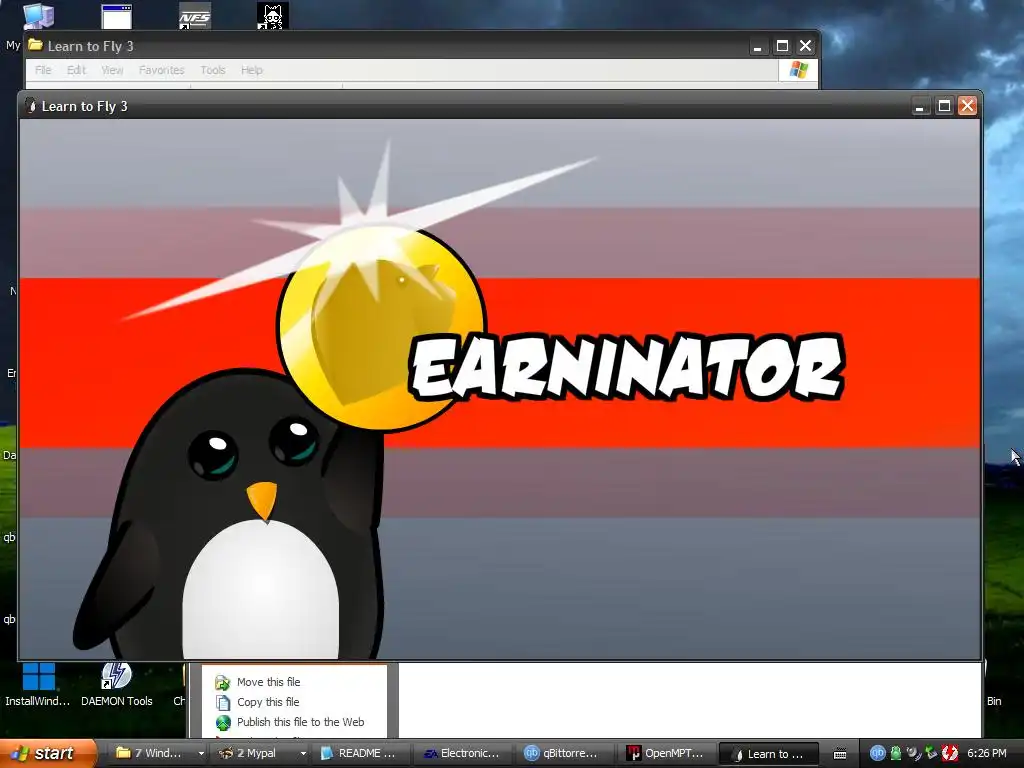
Task: Click the penguin icon in game title bar
Action: coord(31,106)
